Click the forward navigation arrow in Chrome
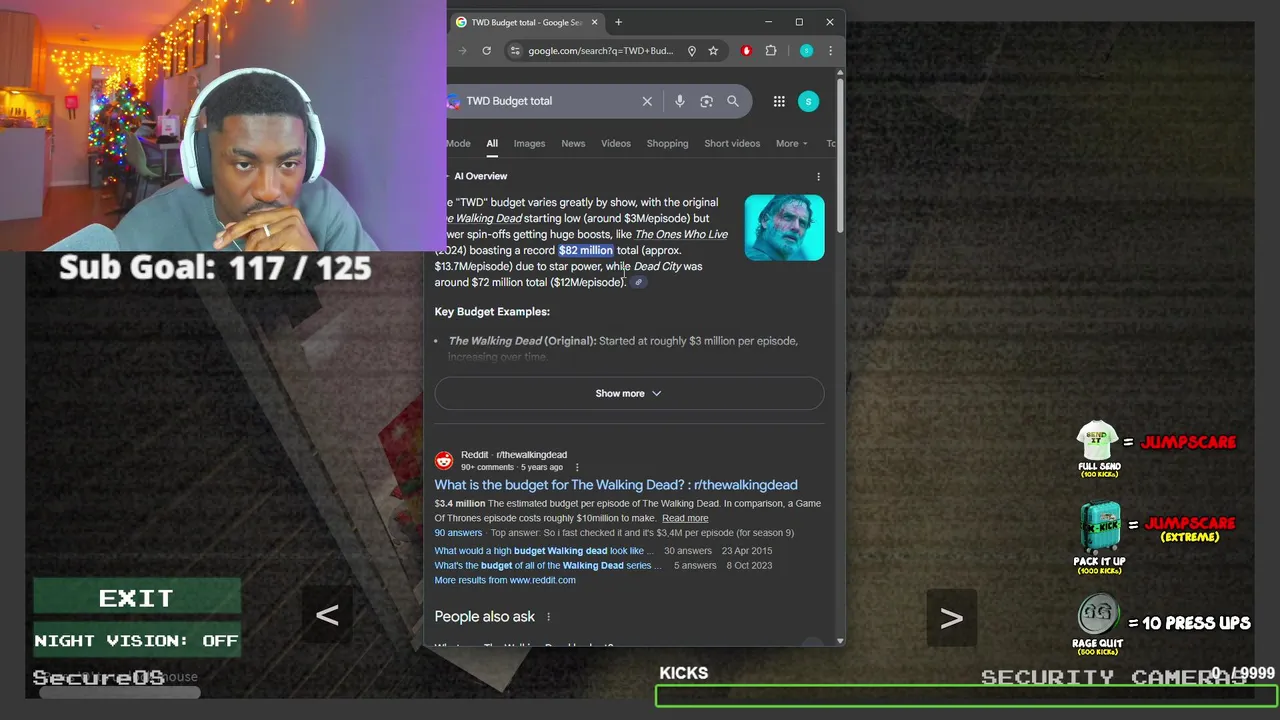Viewport: 1280px width, 720px height. point(462,51)
